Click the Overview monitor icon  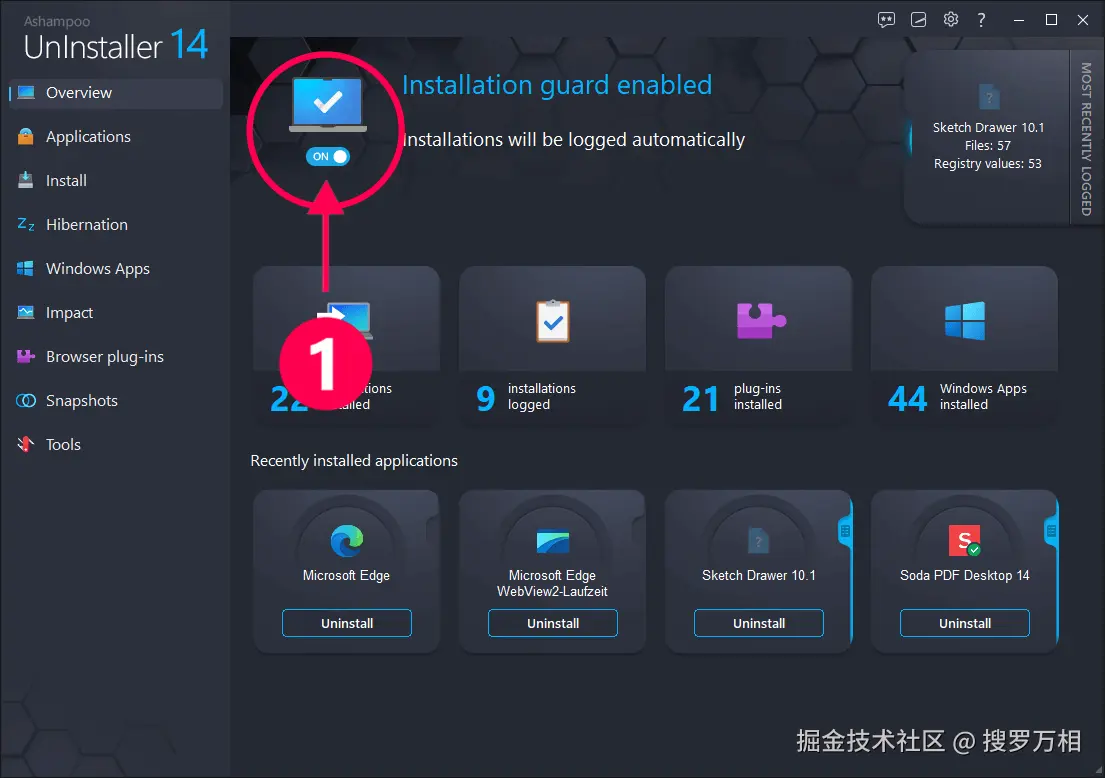[x=26, y=93]
